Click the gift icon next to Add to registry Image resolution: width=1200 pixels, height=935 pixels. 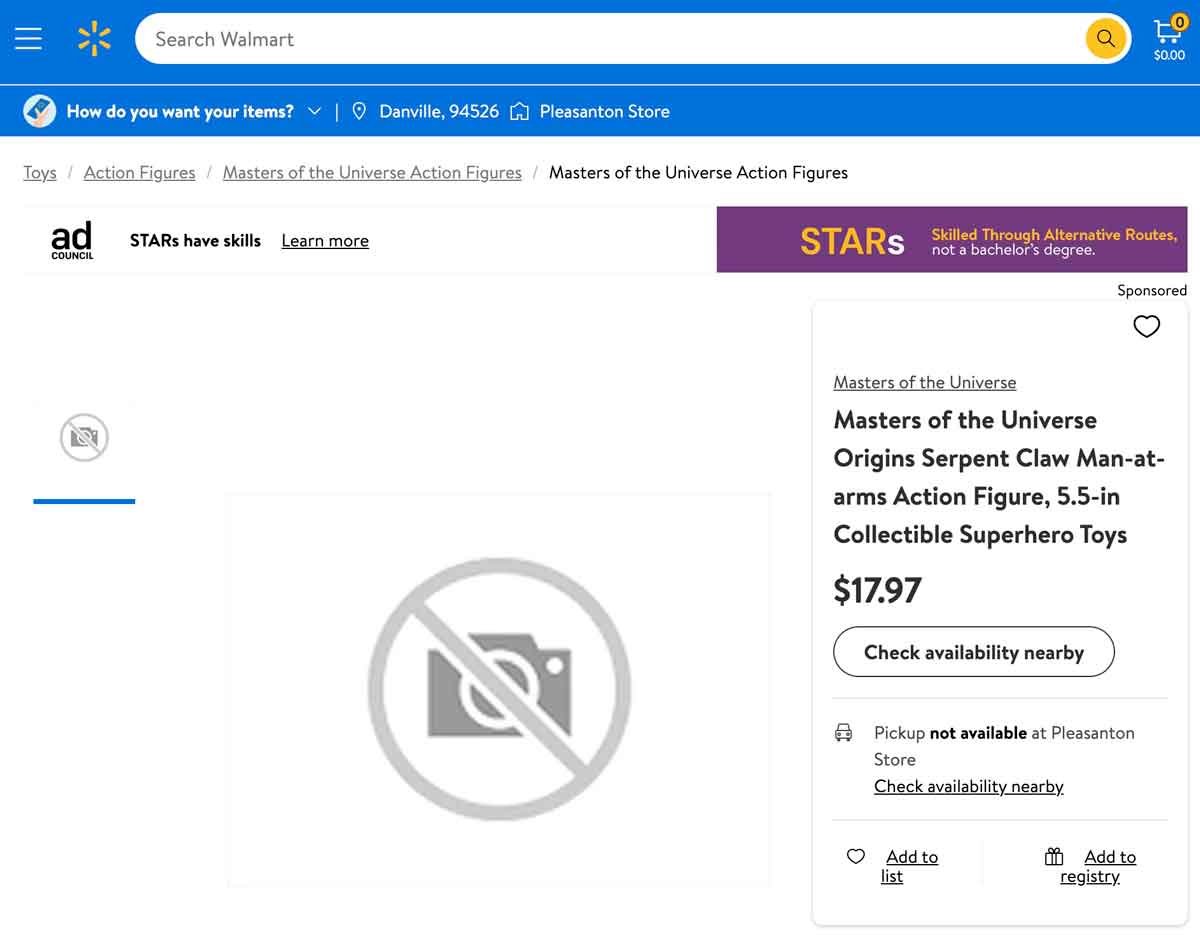tap(1053, 857)
